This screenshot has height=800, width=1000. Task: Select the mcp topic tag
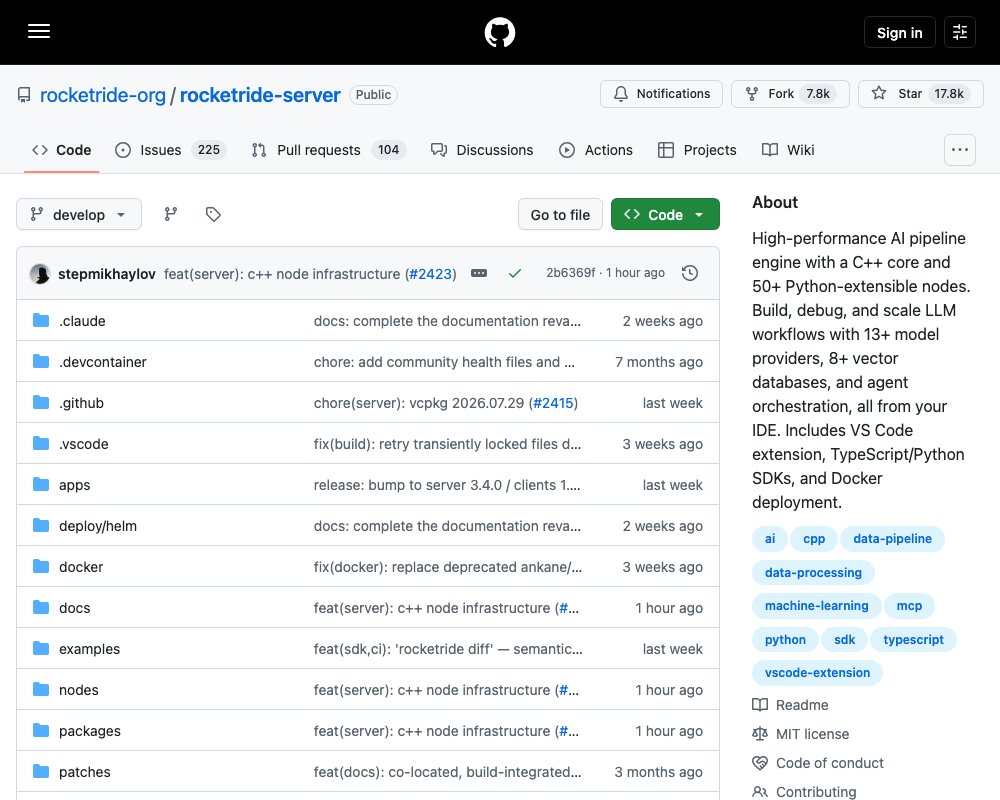909,605
